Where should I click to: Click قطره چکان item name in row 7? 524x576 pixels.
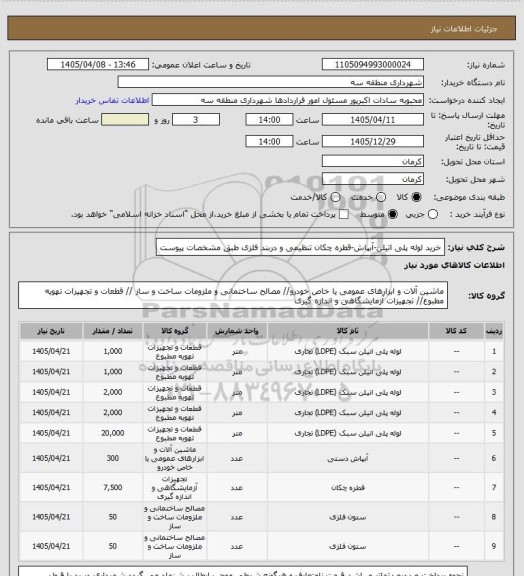[x=348, y=488]
